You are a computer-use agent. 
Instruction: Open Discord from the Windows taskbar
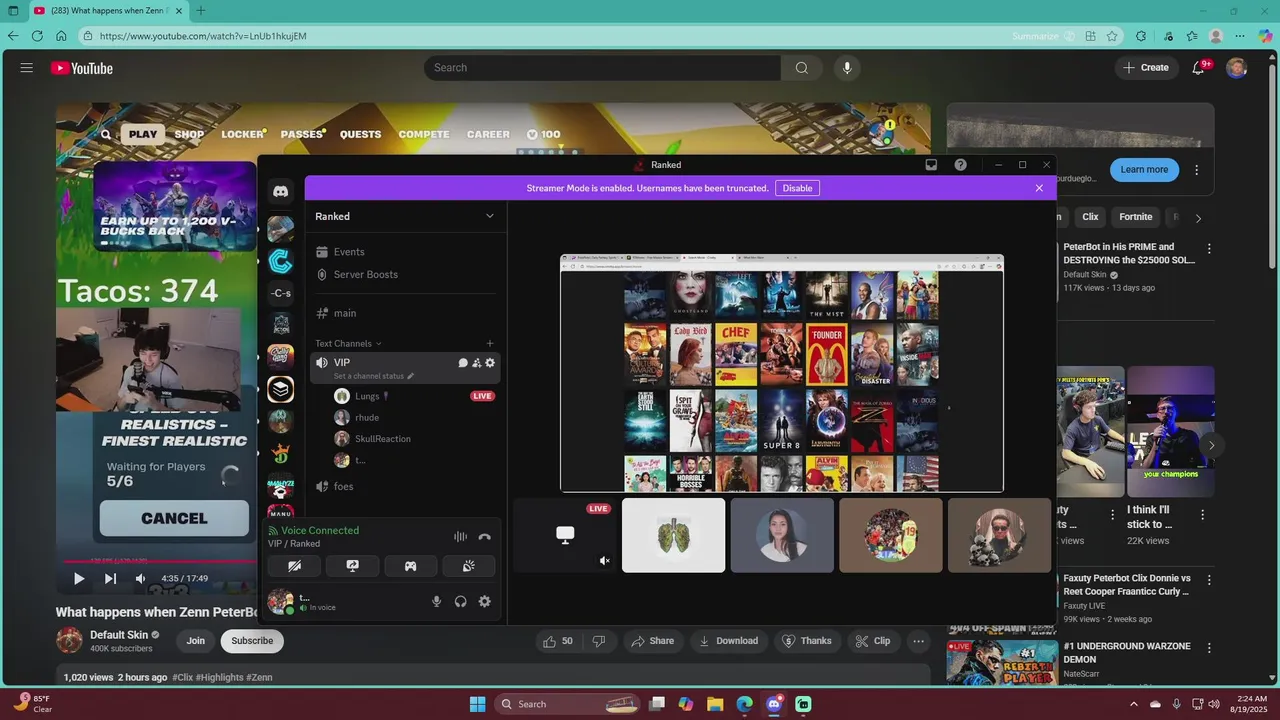coord(774,704)
